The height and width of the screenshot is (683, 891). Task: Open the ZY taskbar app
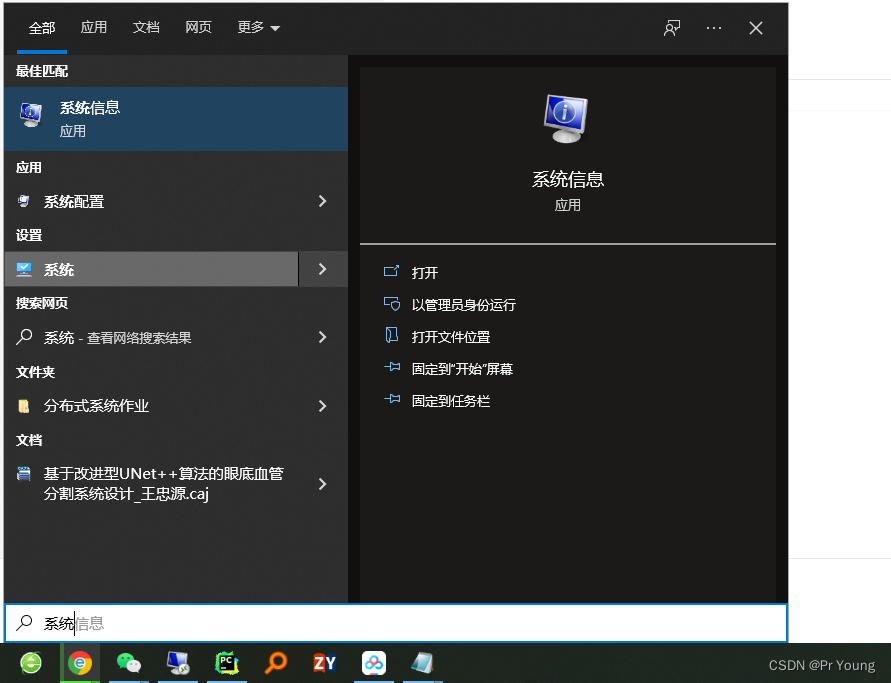coord(325,663)
